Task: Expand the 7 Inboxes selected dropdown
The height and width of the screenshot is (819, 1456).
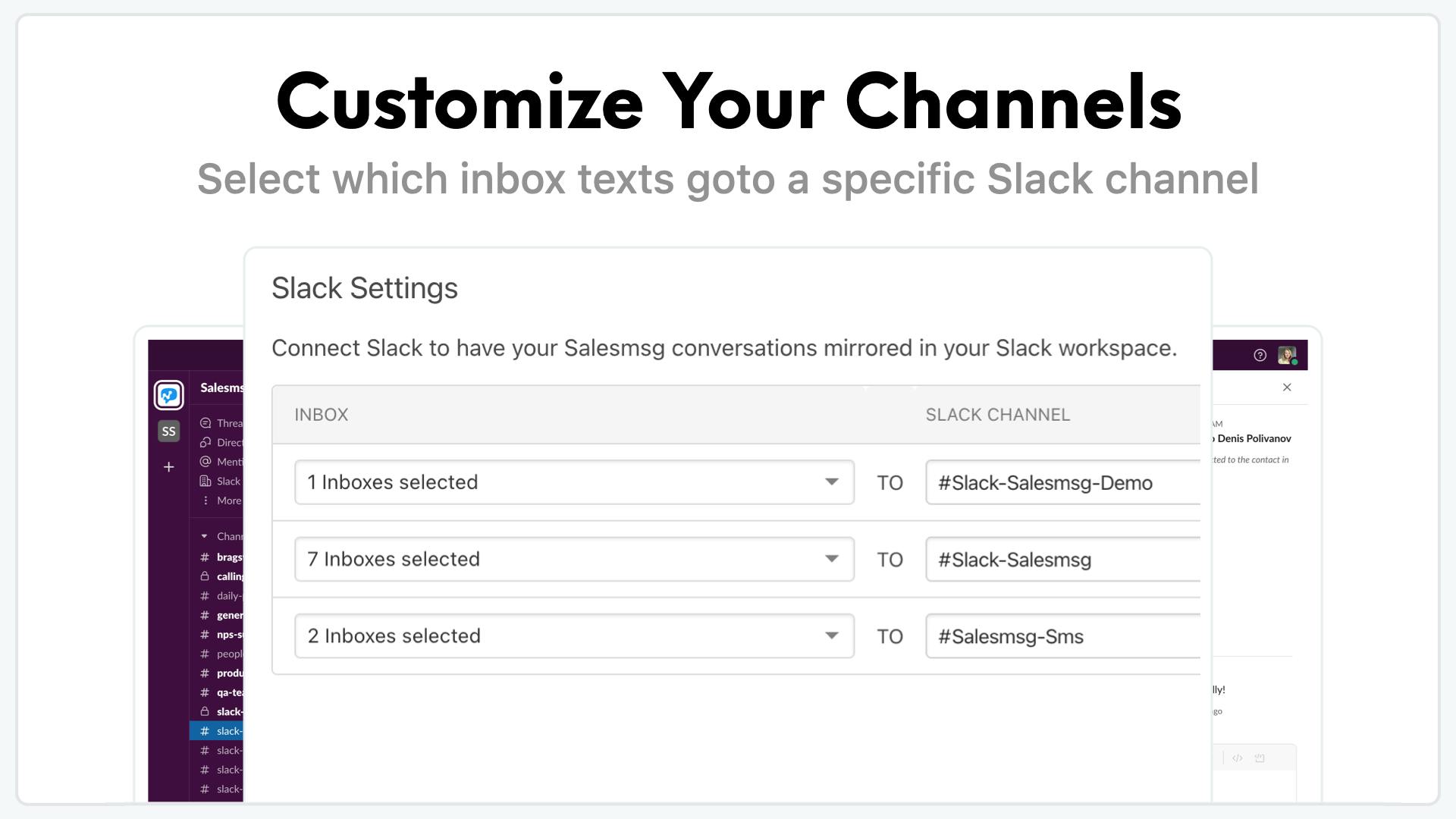Action: [x=574, y=560]
